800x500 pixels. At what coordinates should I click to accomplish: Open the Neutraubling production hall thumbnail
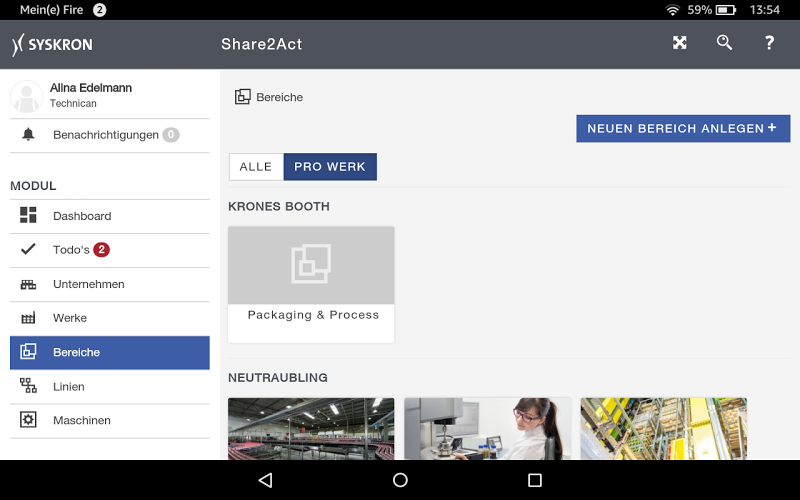pyautogui.click(x=311, y=429)
